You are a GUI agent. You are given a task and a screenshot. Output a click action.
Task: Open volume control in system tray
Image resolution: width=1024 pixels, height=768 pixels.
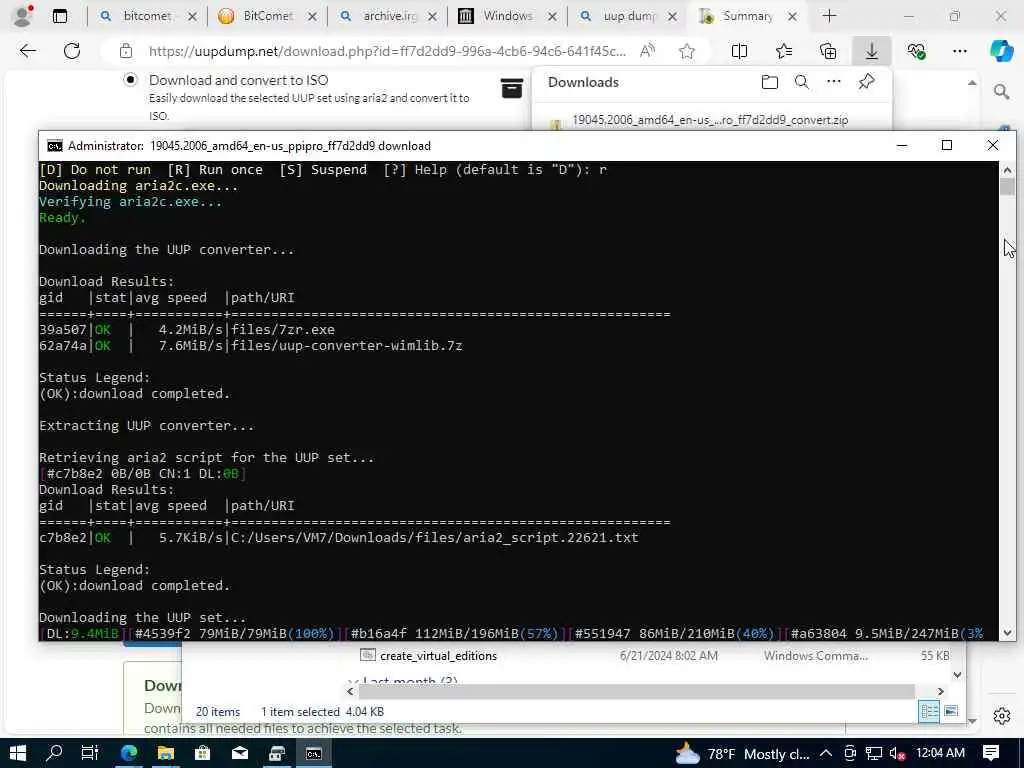click(x=897, y=754)
